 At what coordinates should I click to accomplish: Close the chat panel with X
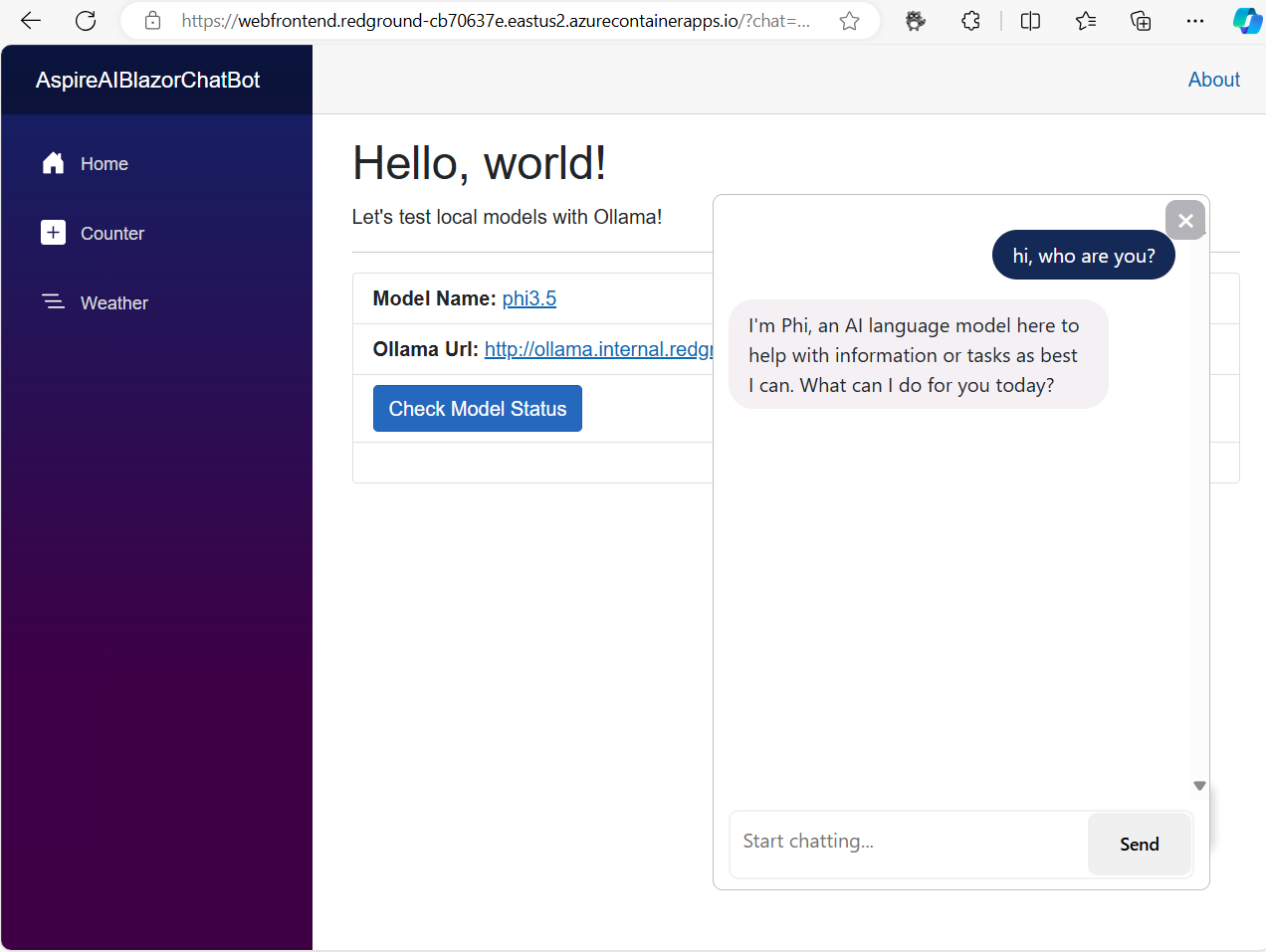coord(1185,220)
